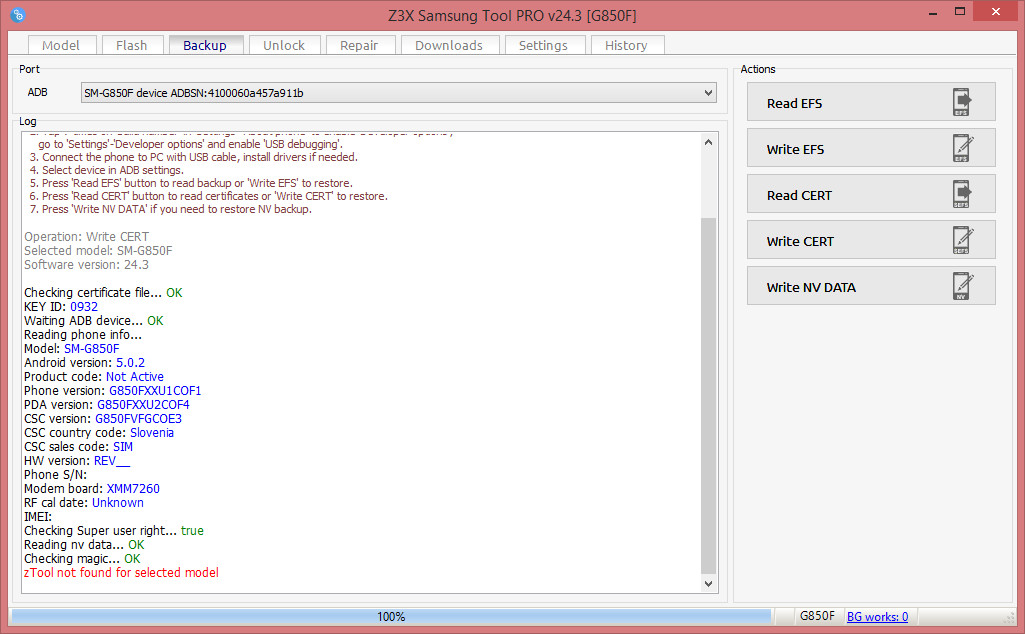Click the Write CERT button label
Screen dimensions: 1025x634
800,241
